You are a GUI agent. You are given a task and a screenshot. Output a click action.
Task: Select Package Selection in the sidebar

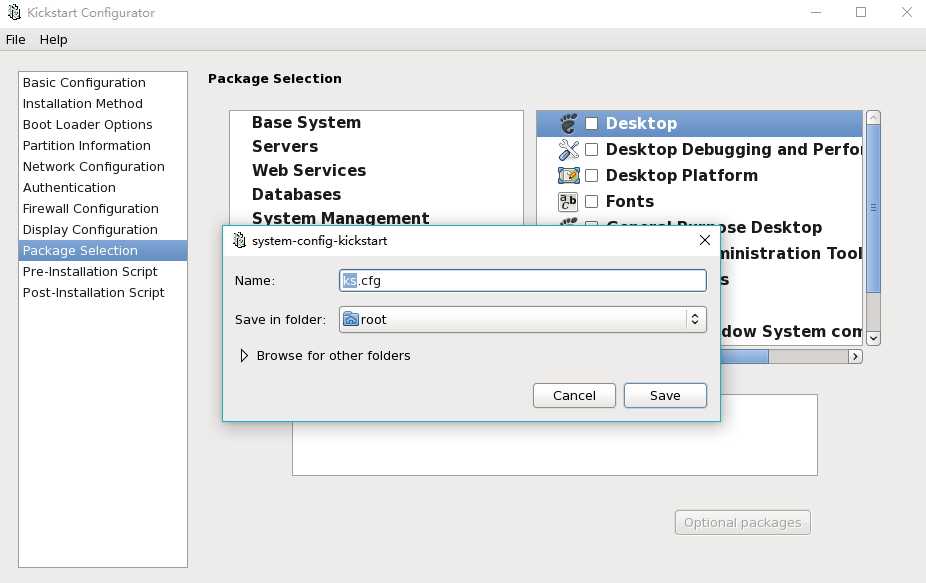(103, 250)
